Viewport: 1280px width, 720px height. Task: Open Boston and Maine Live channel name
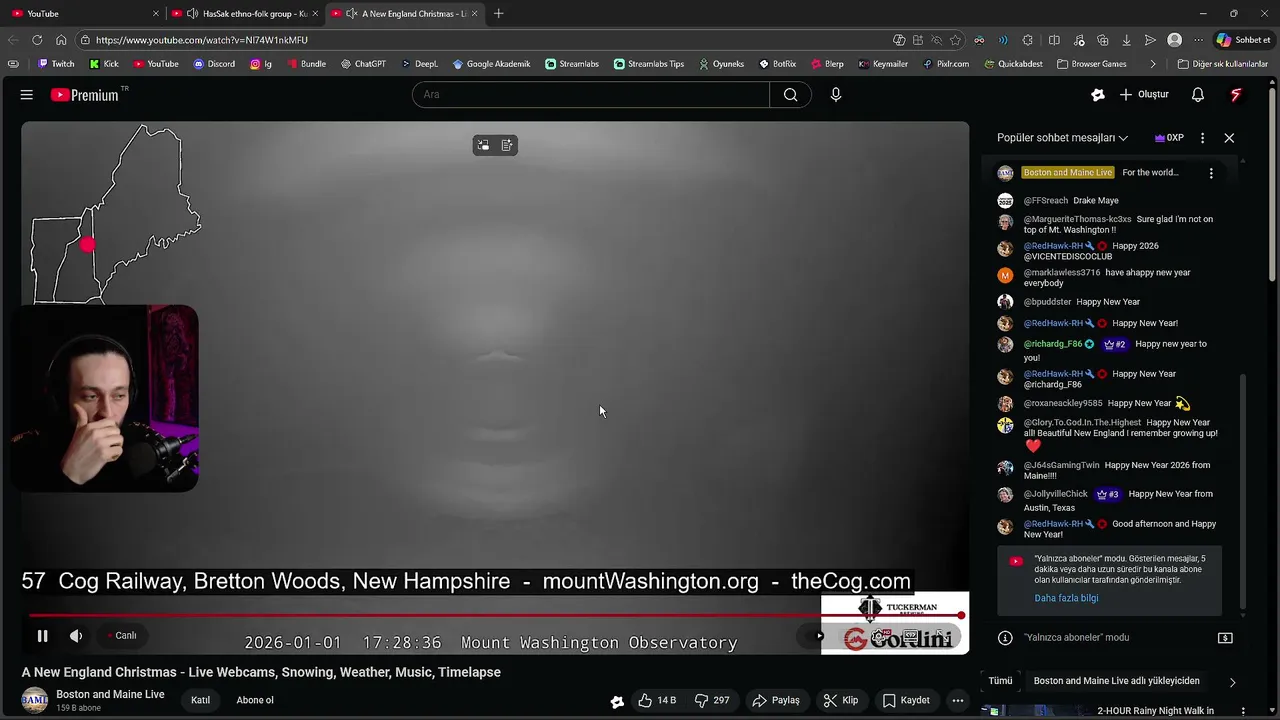click(110, 694)
